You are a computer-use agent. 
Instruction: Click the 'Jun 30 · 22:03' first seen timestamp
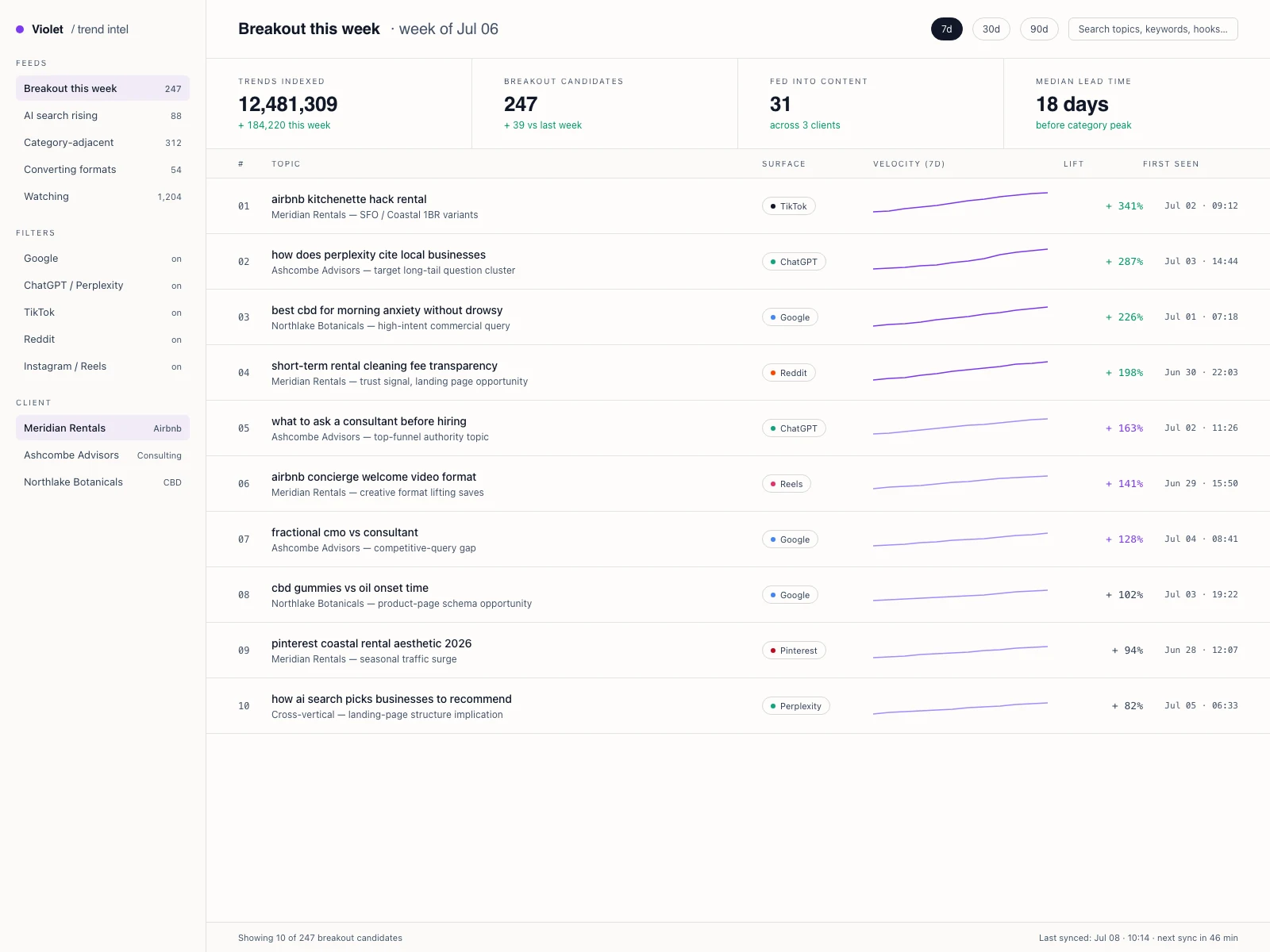[x=1201, y=372]
